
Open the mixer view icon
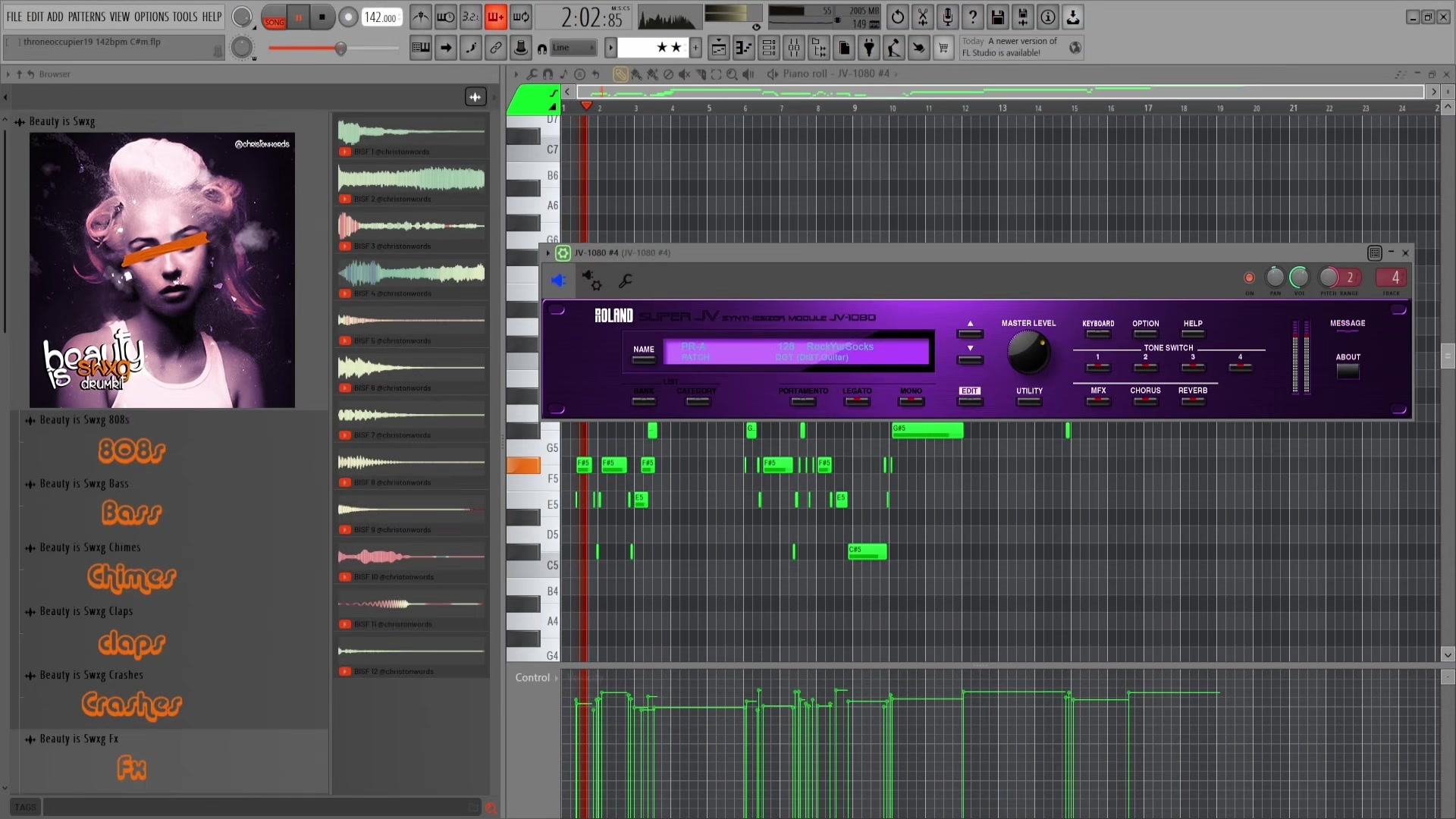(x=794, y=48)
